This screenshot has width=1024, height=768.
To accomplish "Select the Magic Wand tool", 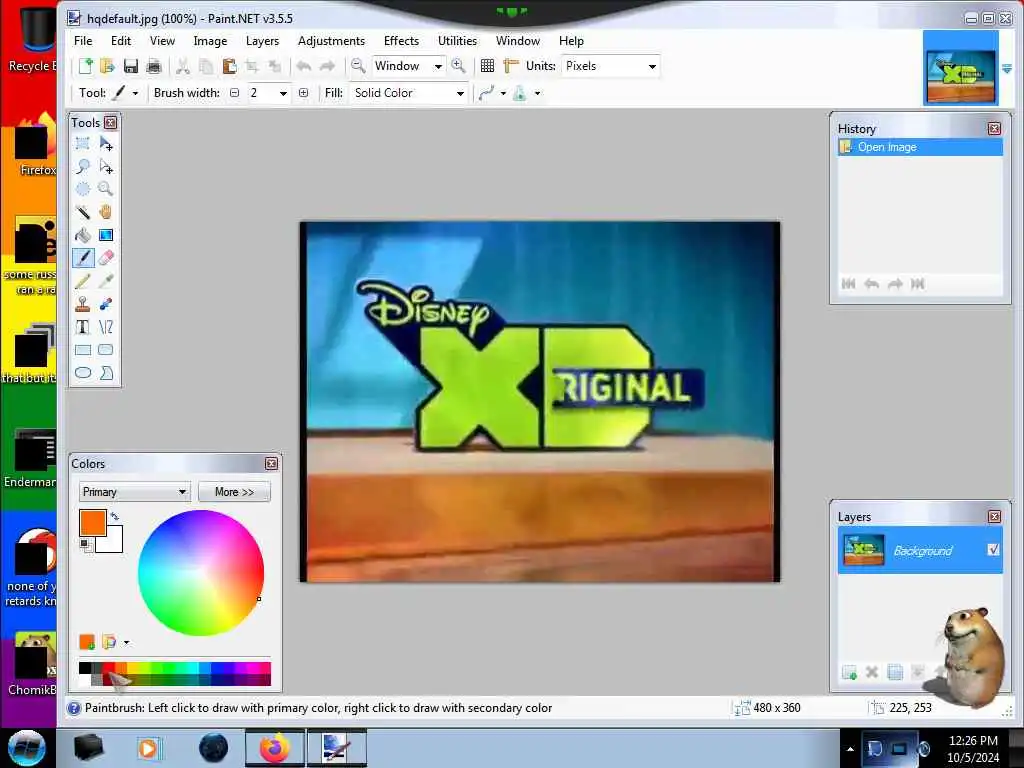I will point(83,212).
